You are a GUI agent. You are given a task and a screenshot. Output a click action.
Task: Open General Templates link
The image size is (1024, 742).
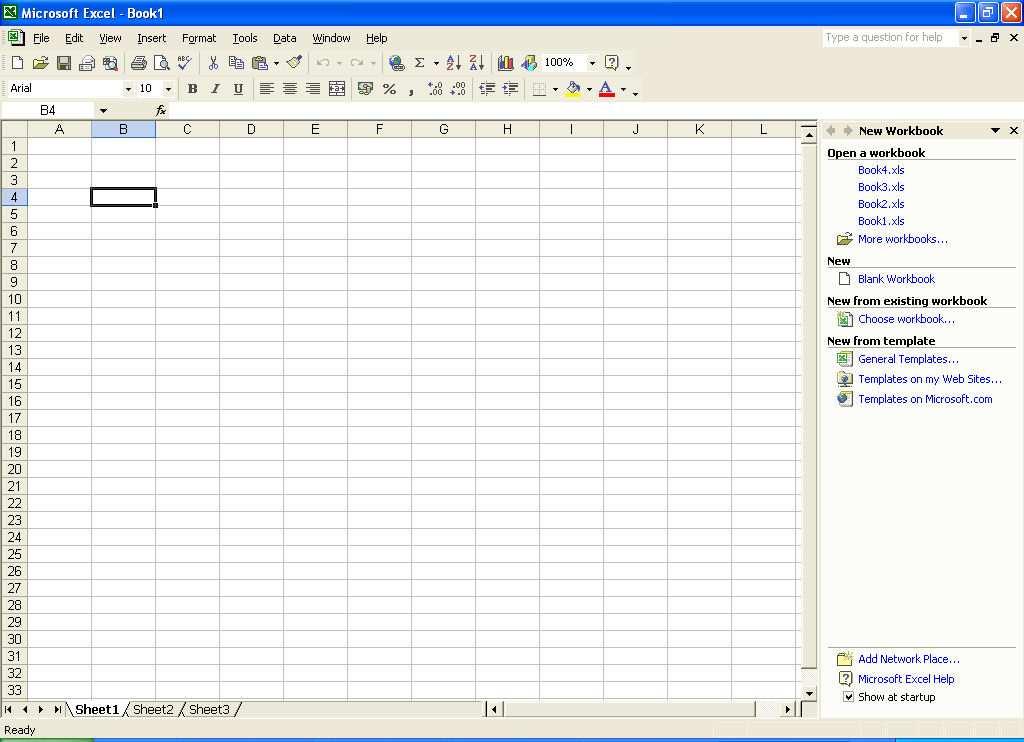click(908, 359)
